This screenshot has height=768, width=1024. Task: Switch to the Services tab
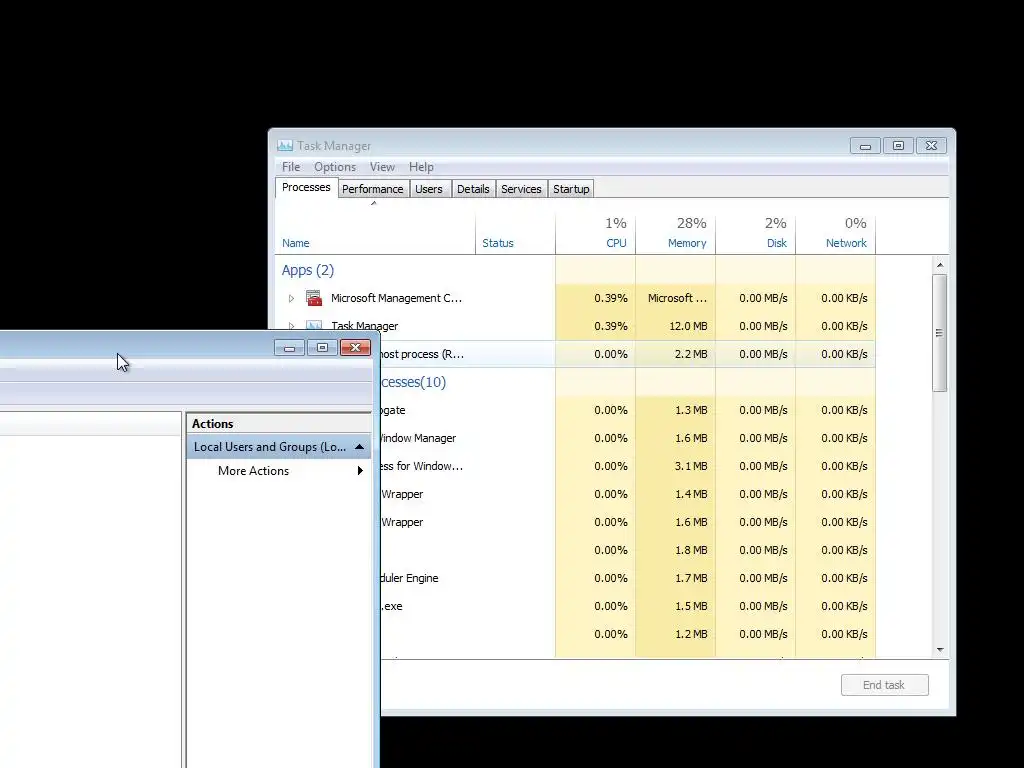(521, 189)
